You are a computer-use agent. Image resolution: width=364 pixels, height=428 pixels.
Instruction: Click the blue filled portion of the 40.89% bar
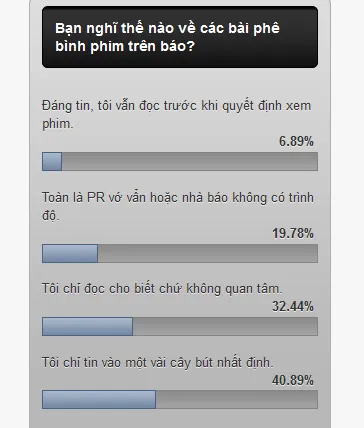tap(99, 399)
